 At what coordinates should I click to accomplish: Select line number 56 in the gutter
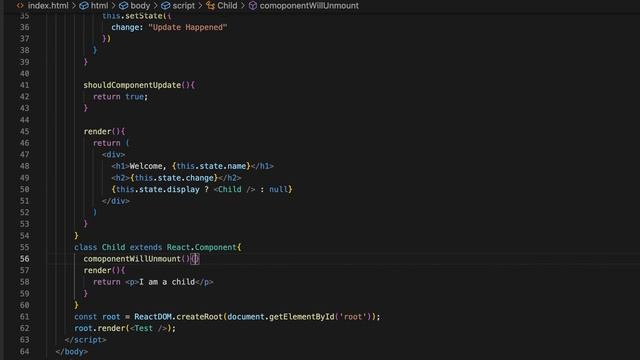pos(24,259)
